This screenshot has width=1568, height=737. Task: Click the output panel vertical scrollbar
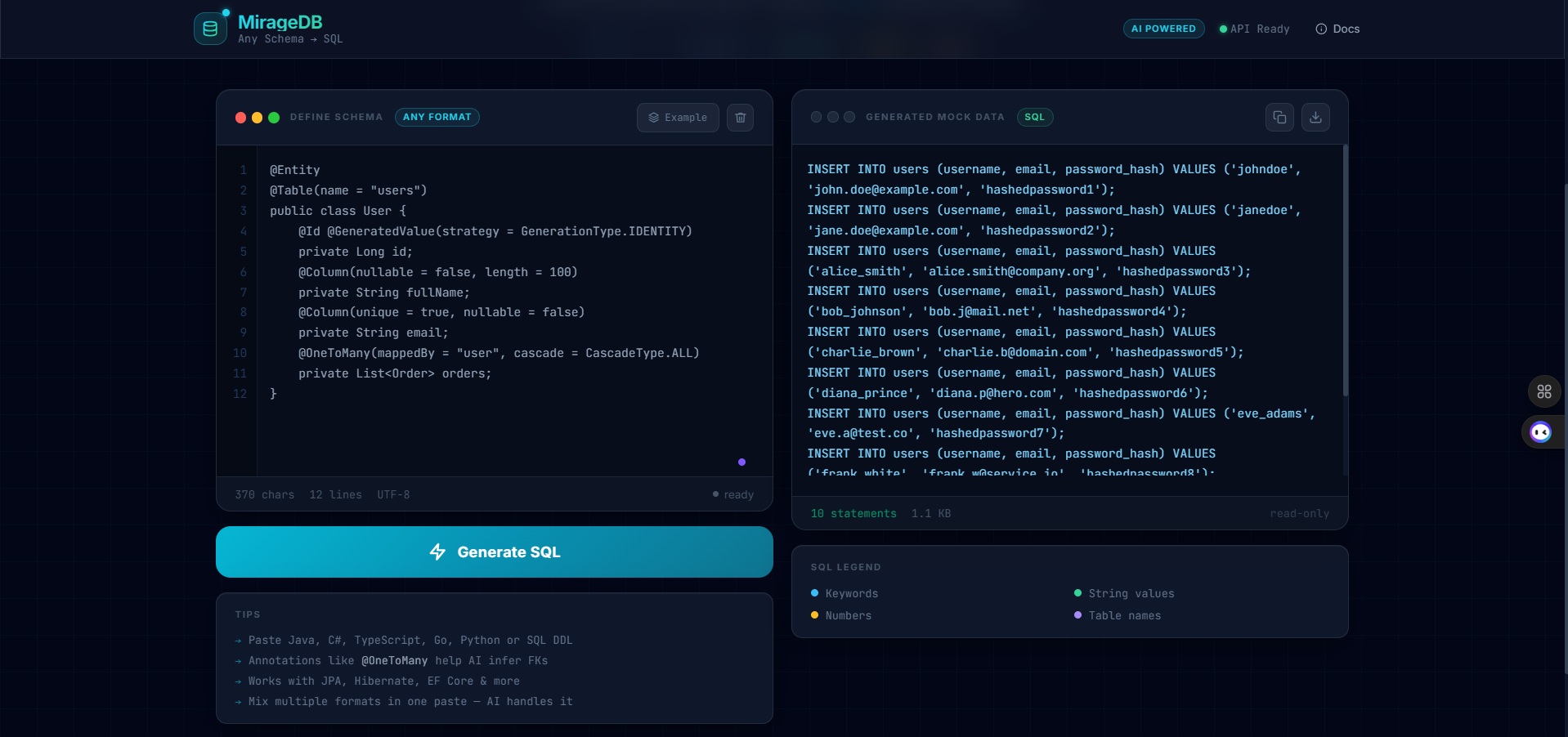coord(1345,270)
